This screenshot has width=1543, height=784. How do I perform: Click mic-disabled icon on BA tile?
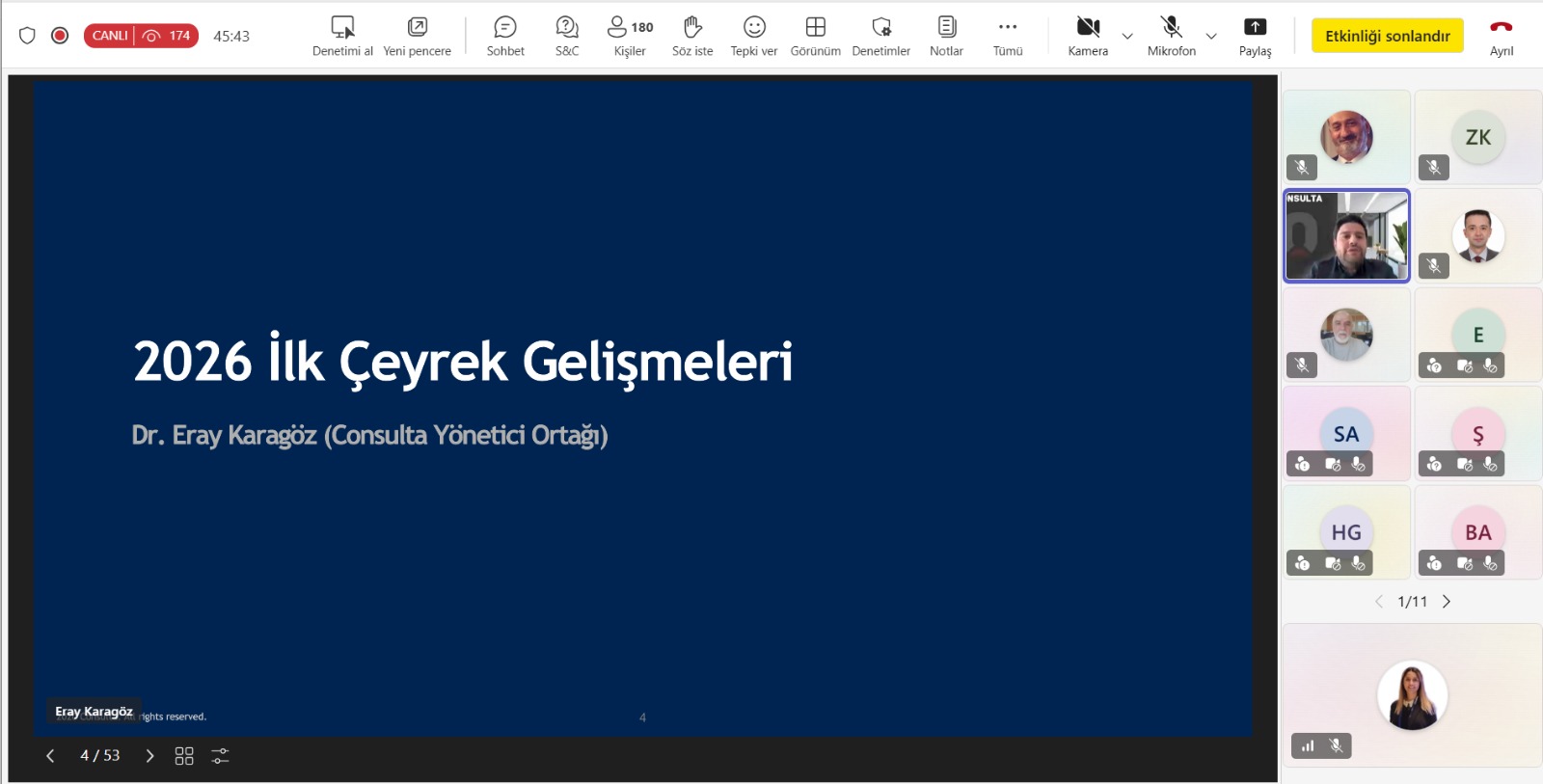[x=1490, y=563]
